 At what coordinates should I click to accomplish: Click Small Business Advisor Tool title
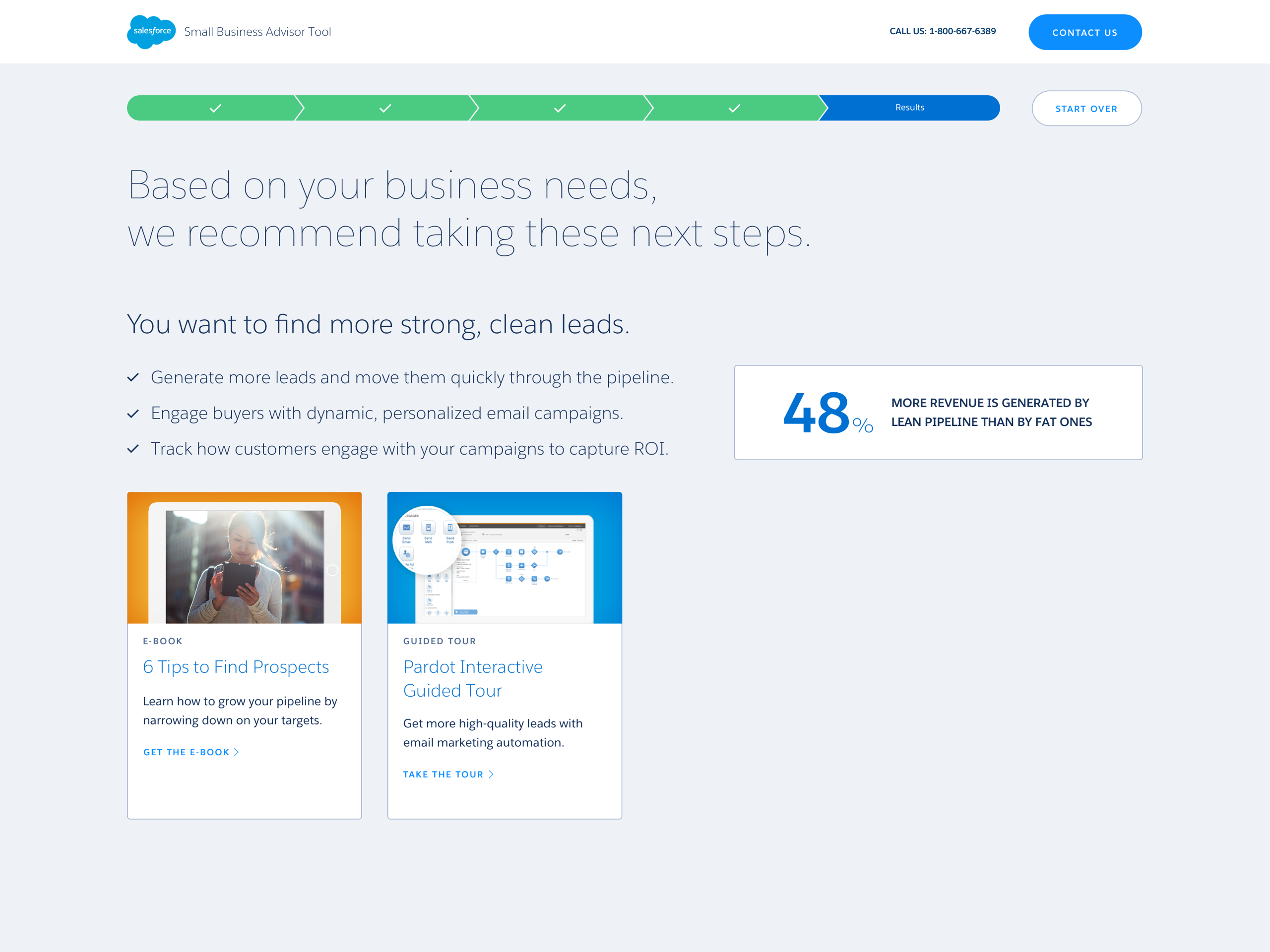pyautogui.click(x=257, y=32)
